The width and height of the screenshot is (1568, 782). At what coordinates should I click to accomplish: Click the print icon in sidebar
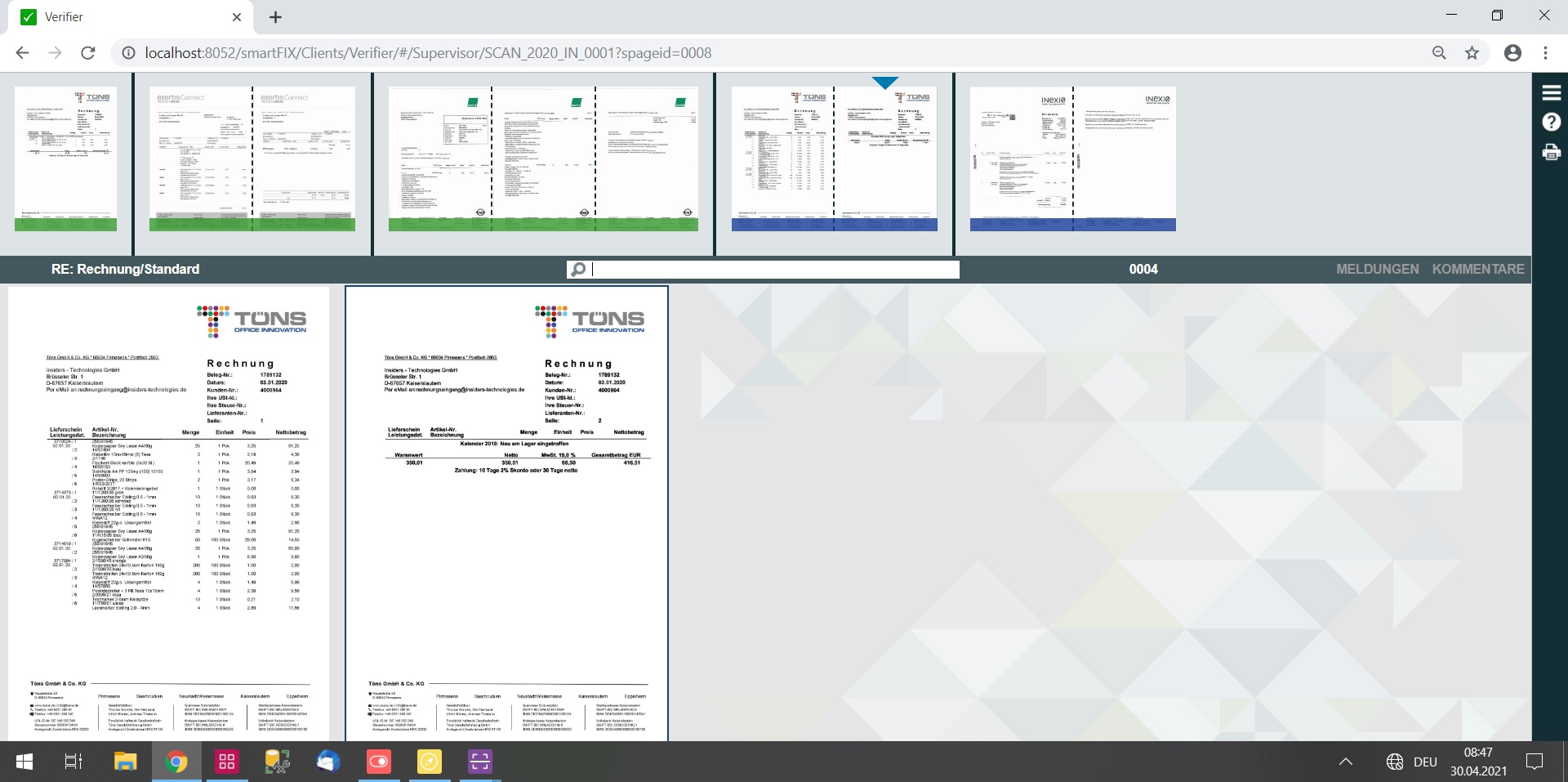[x=1551, y=152]
